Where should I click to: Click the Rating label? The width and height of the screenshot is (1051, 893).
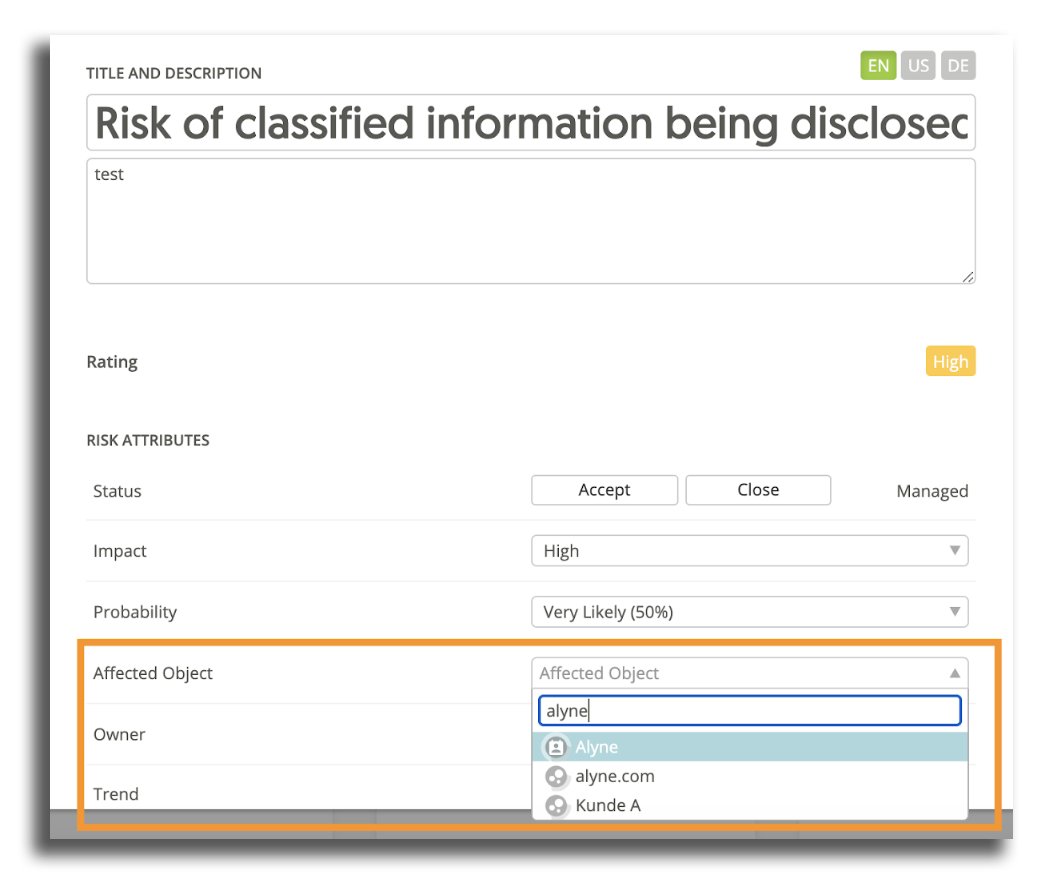pyautogui.click(x=112, y=362)
